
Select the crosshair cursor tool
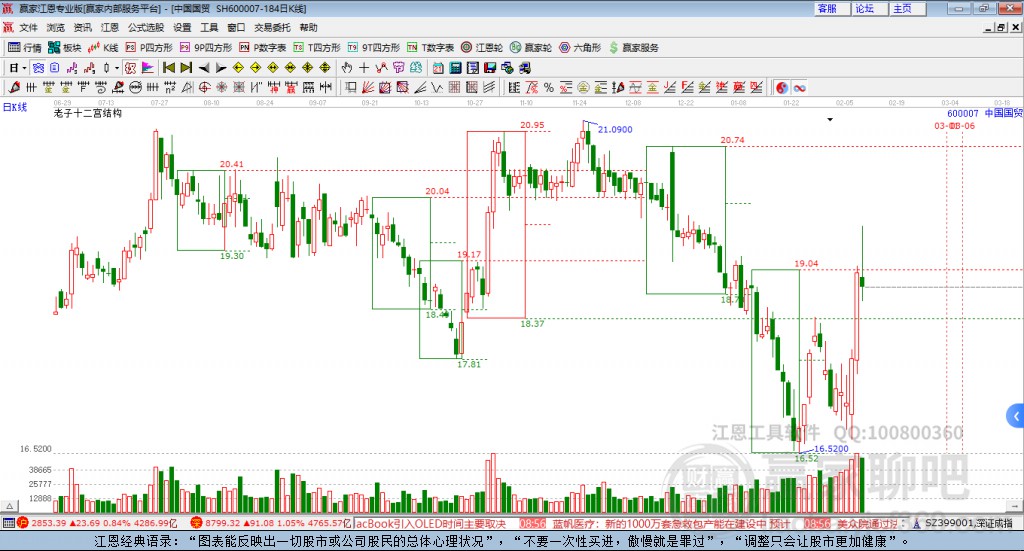364,68
